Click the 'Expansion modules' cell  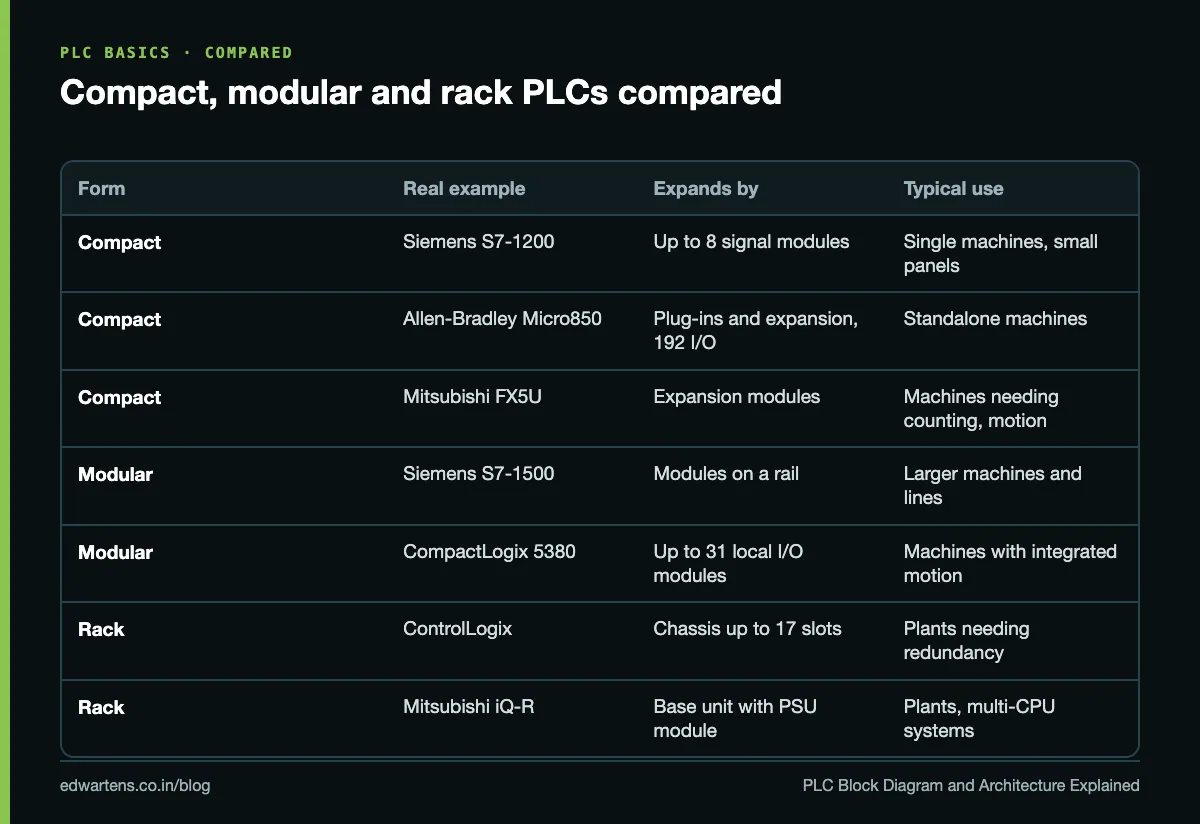point(736,397)
